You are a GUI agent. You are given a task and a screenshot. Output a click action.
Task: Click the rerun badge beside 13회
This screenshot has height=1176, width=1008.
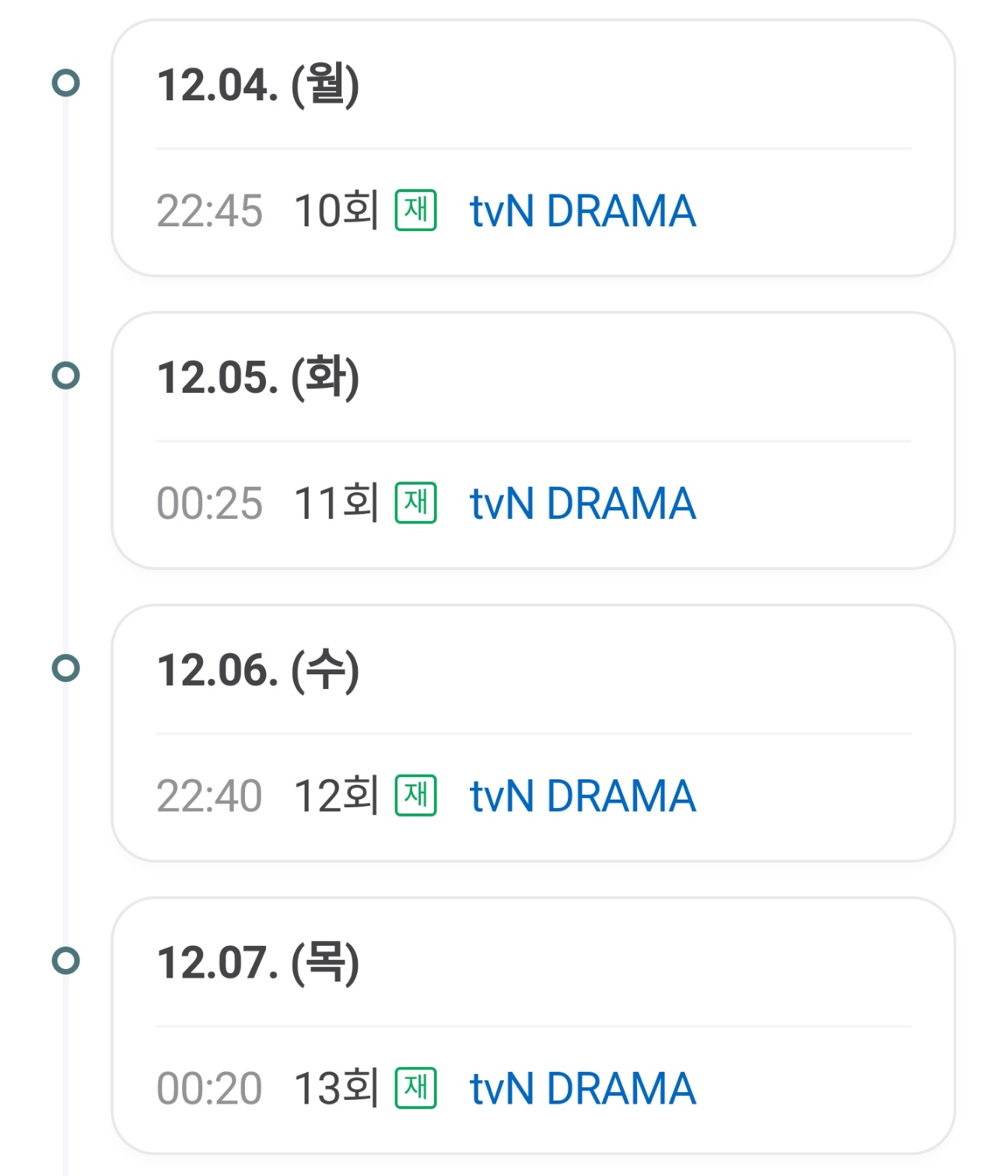point(416,1087)
